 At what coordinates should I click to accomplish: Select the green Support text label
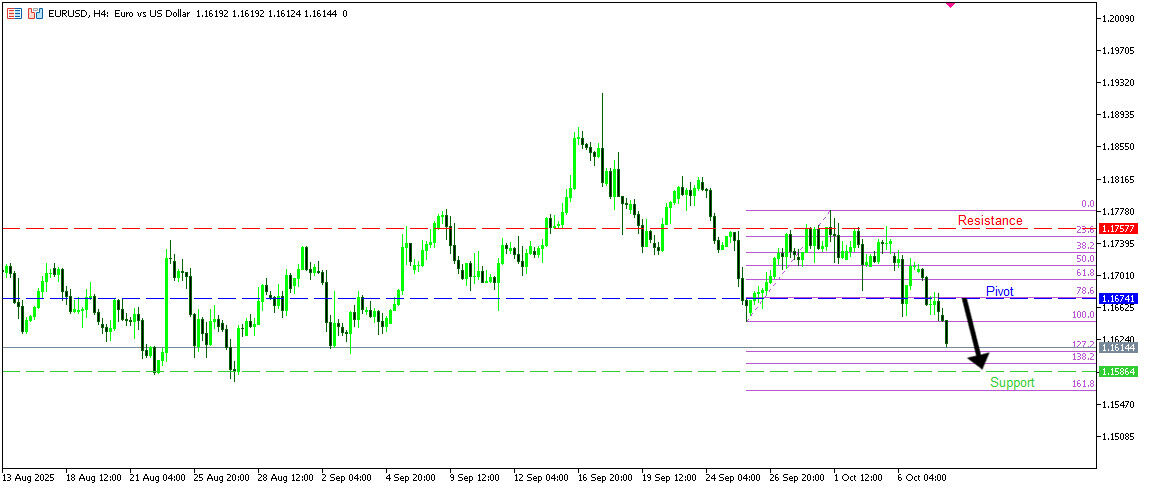[x=1012, y=383]
